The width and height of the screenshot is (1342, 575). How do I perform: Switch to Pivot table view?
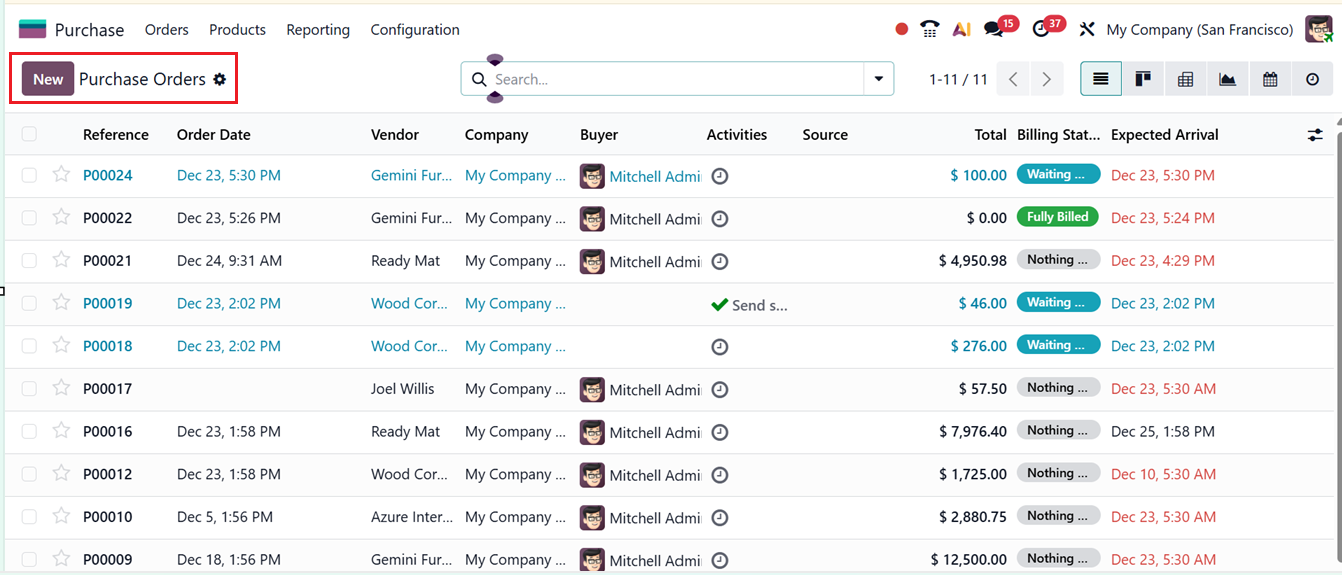(x=1185, y=79)
